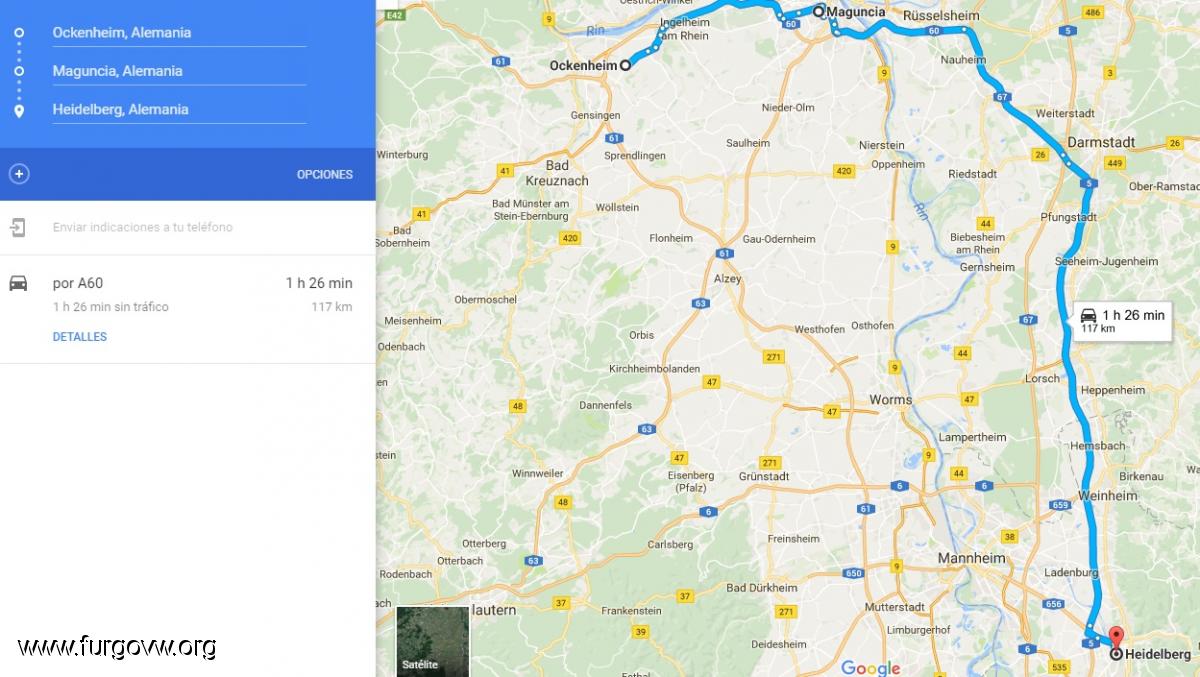Expand route DETALLES

tap(80, 337)
